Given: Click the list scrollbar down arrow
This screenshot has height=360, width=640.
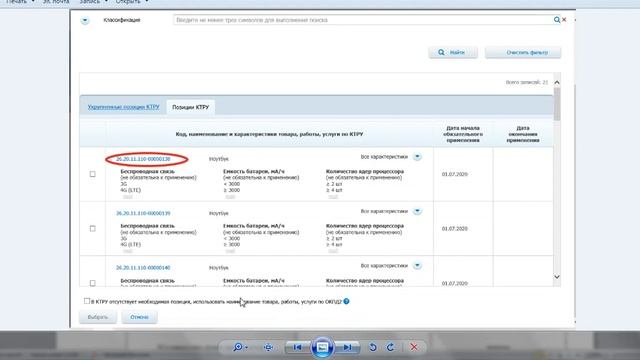Looking at the screenshot, I should coord(557,277).
